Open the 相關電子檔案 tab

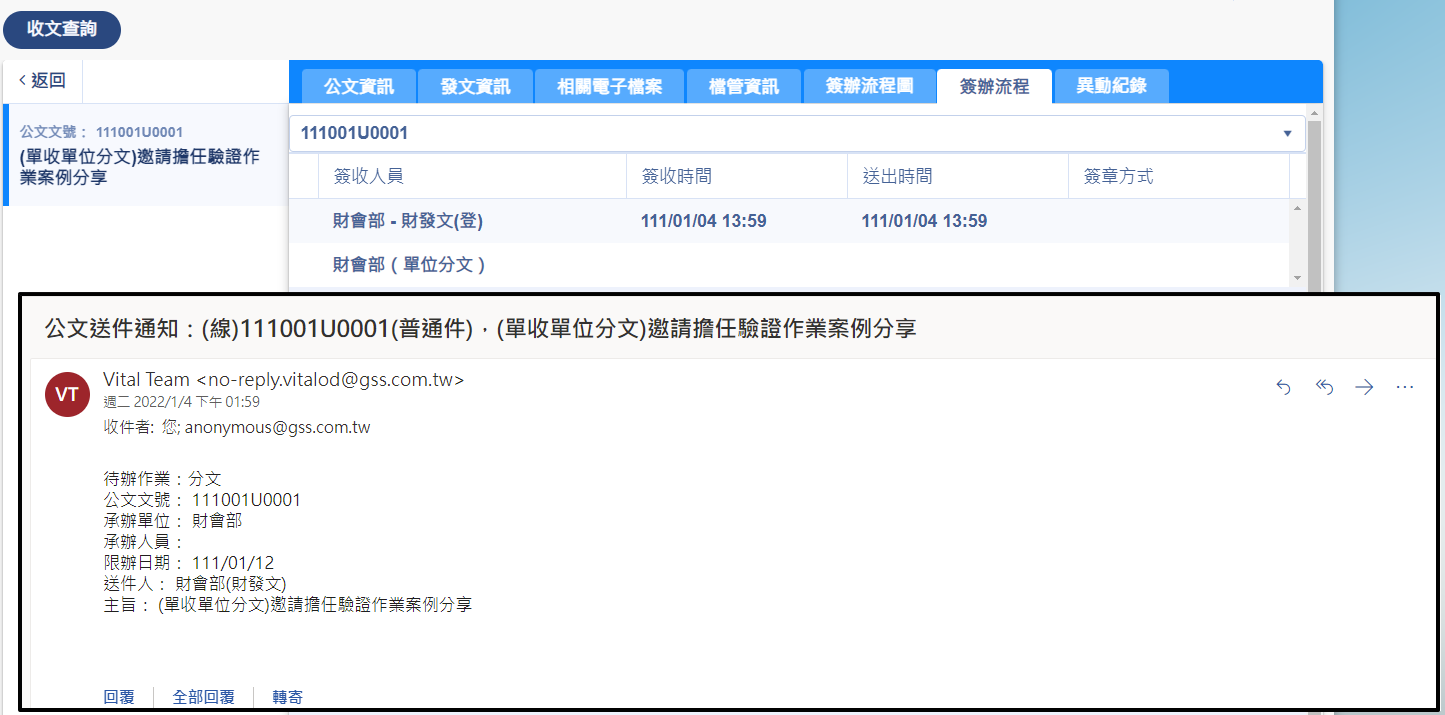610,87
